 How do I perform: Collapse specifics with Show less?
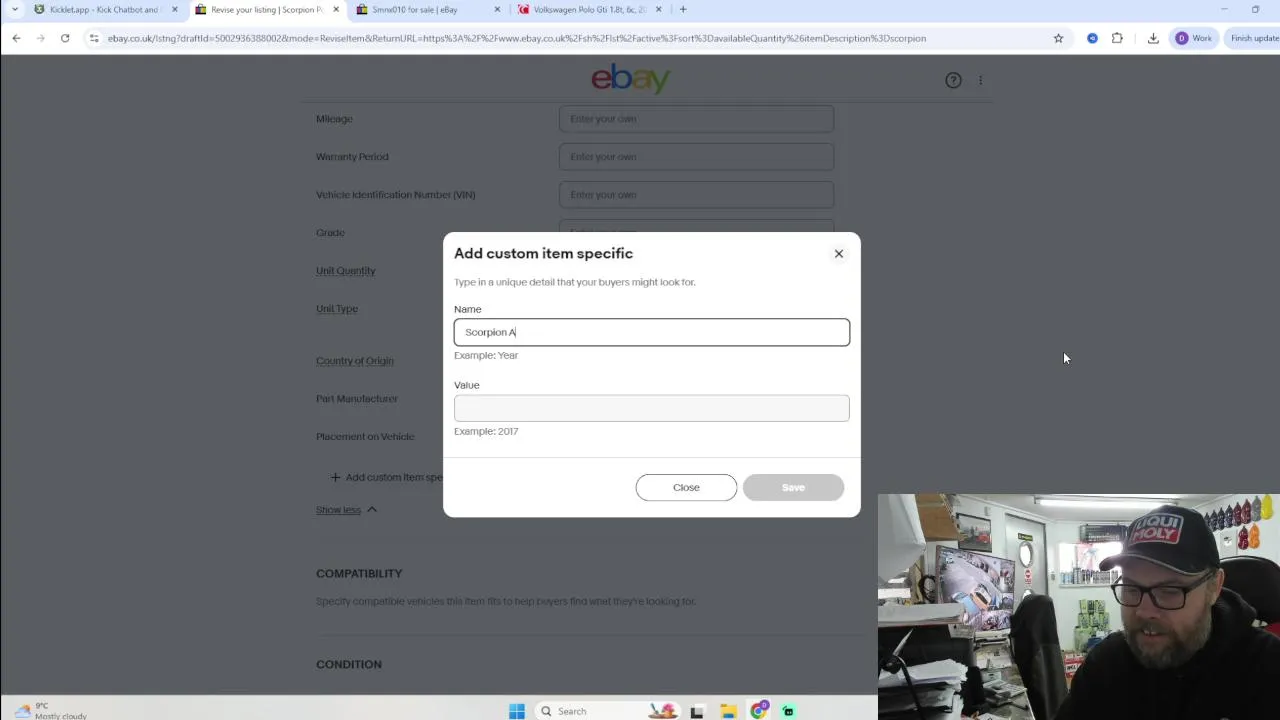pos(338,510)
